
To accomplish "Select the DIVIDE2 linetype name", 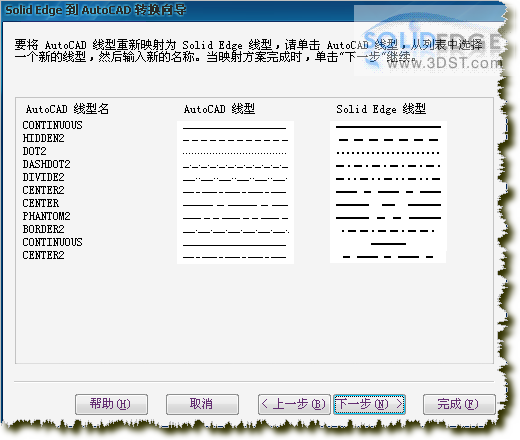I will [43, 177].
